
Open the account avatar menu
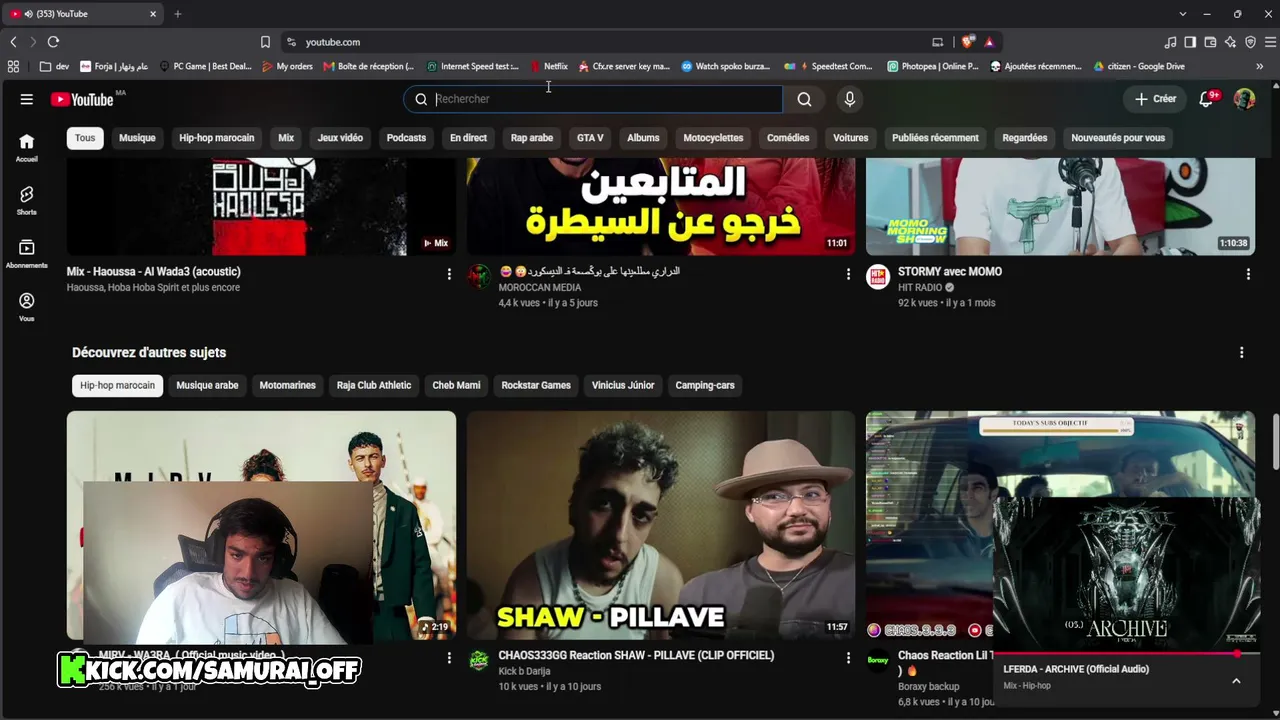click(x=1244, y=99)
